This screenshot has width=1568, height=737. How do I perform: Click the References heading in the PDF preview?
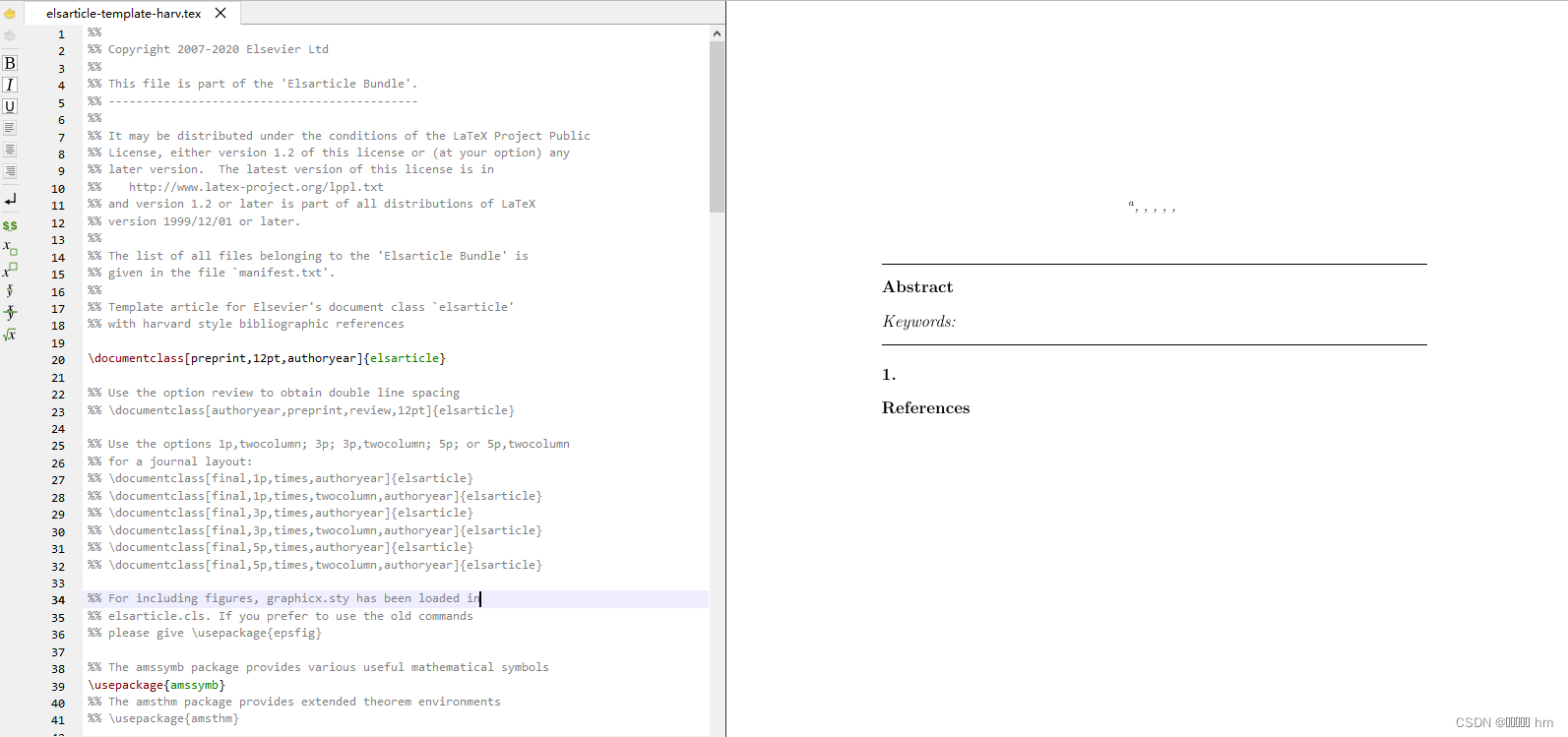pos(926,407)
